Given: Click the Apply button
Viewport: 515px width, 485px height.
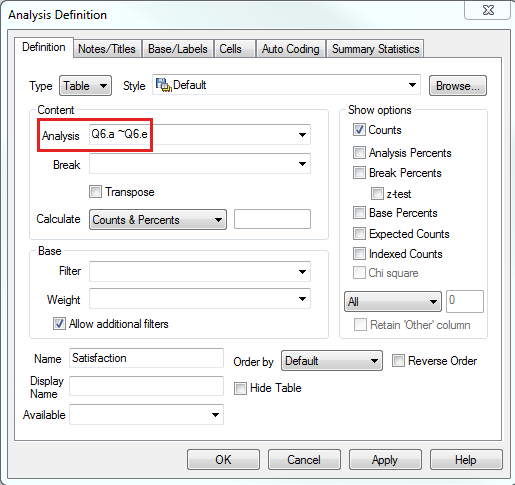Looking at the screenshot, I should 385,460.
